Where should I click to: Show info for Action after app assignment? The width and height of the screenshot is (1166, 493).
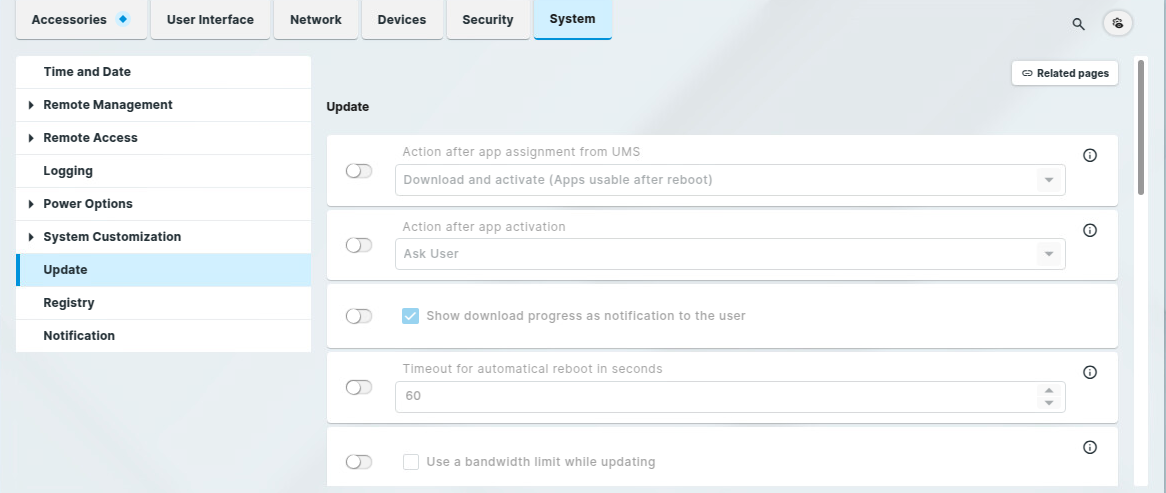click(x=1090, y=155)
